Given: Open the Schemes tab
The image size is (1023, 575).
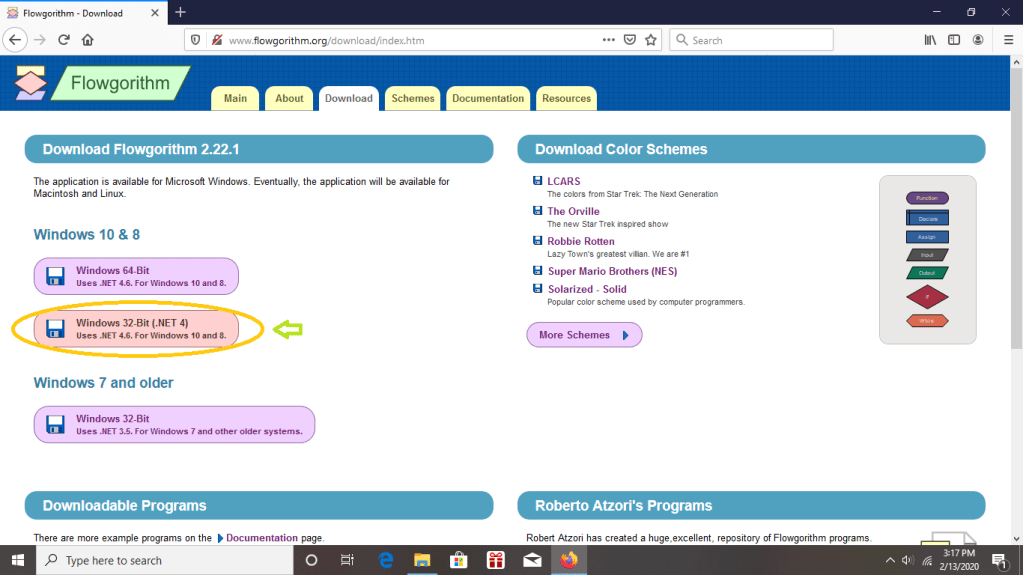Looking at the screenshot, I should point(413,98).
